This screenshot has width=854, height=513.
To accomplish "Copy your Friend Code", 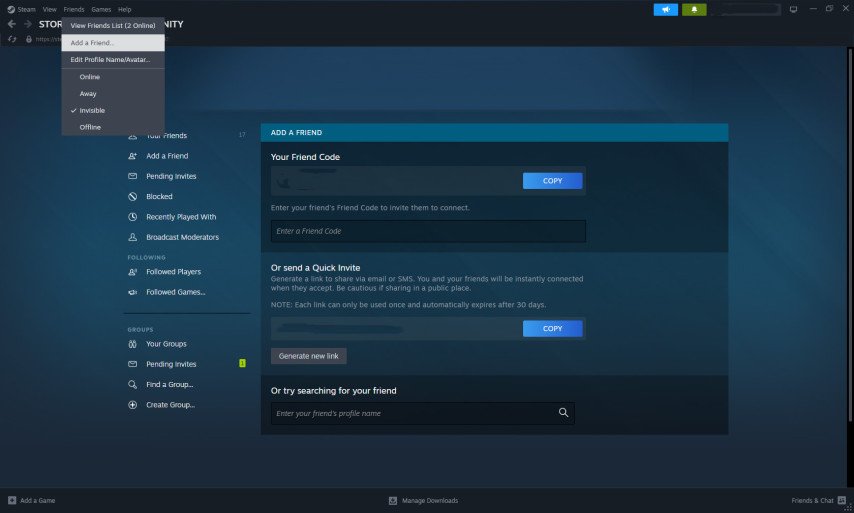I will [x=552, y=181].
